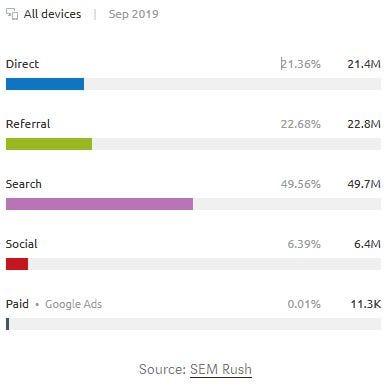Screen dimensions: 390x385
Task: Select the All devices label
Action: tap(52, 14)
